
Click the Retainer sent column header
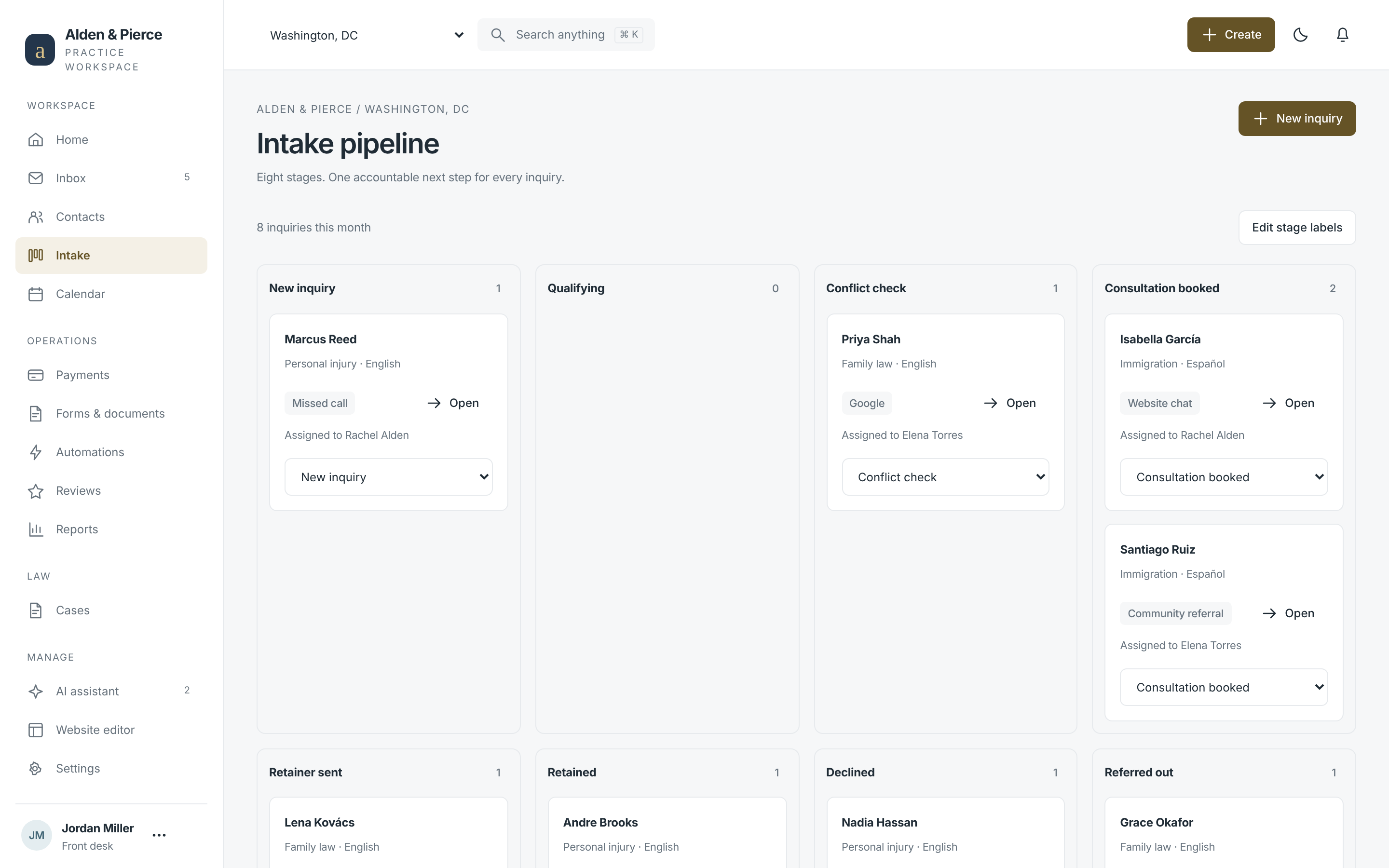[x=305, y=772]
